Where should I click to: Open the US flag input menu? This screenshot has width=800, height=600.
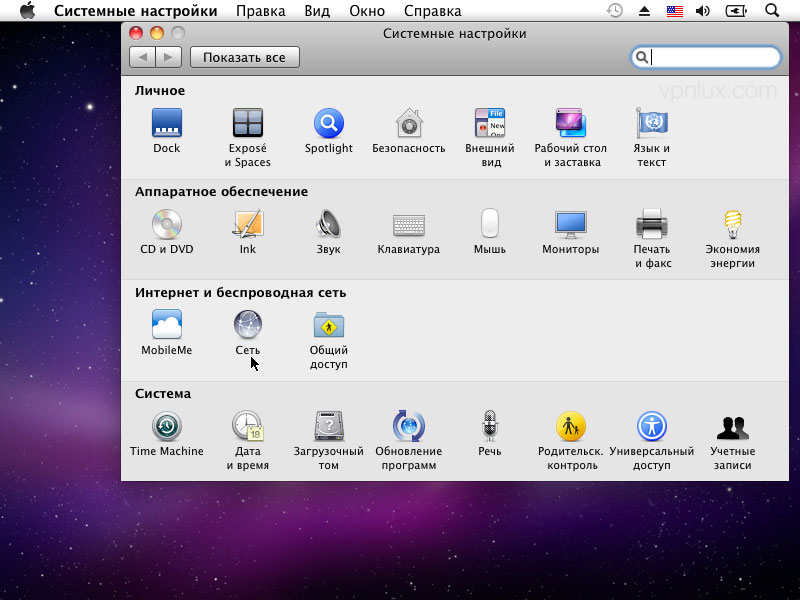coord(674,11)
